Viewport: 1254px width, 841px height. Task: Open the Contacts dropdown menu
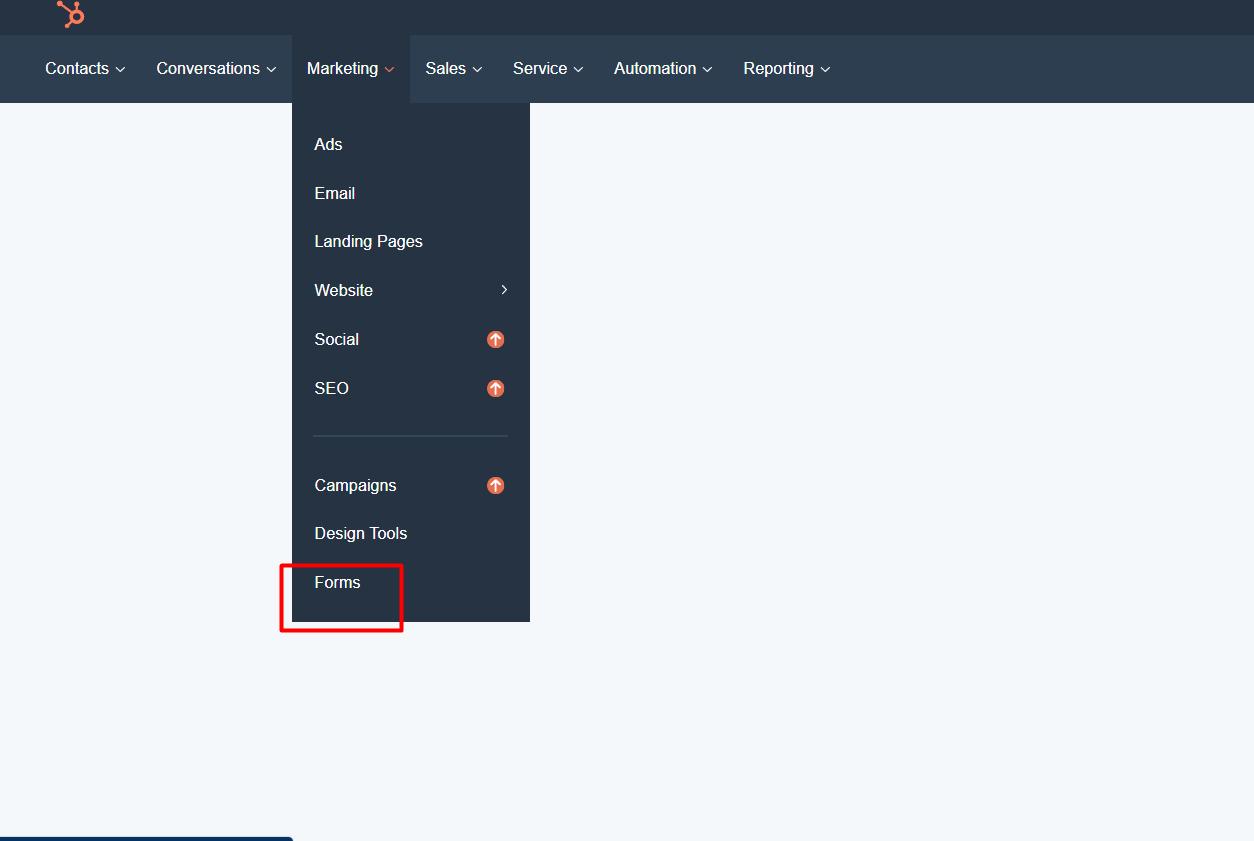[85, 69]
